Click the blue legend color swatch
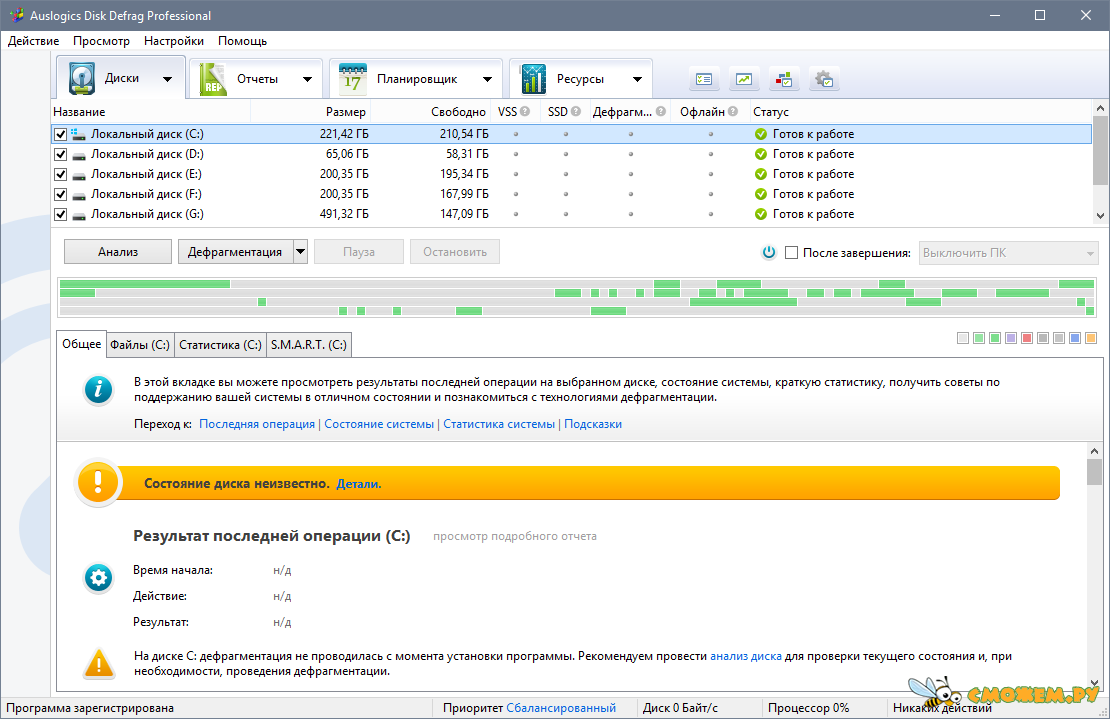Screen dimensions: 1110x719 coord(1075,338)
